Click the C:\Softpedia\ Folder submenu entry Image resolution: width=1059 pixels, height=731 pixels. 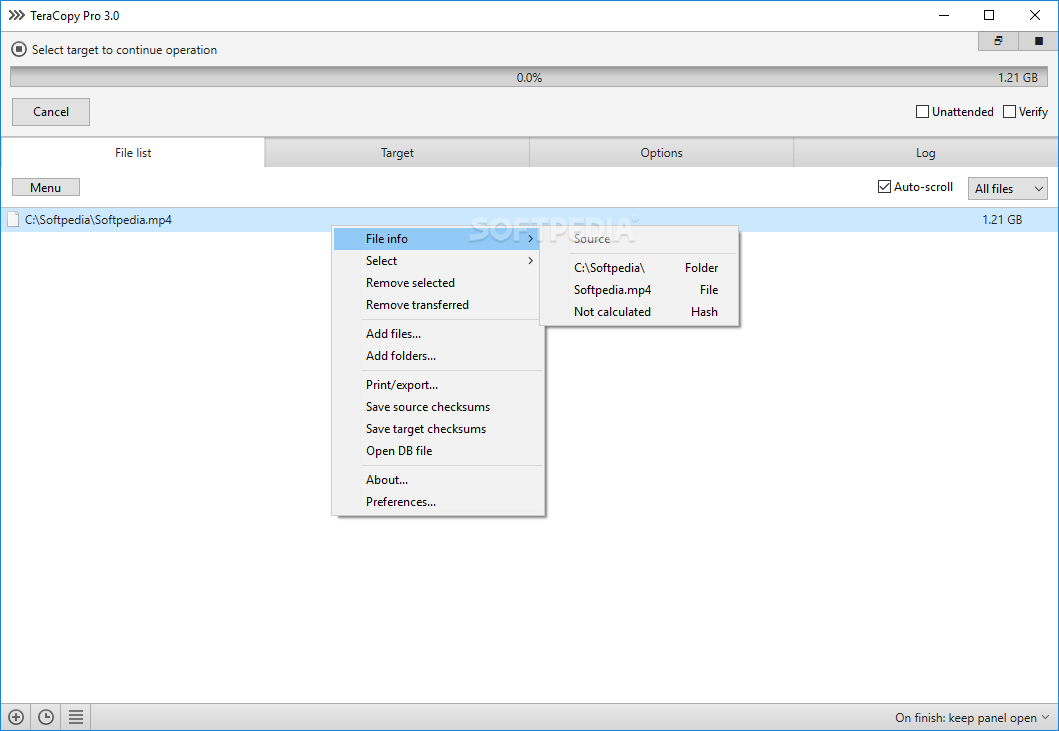640,268
